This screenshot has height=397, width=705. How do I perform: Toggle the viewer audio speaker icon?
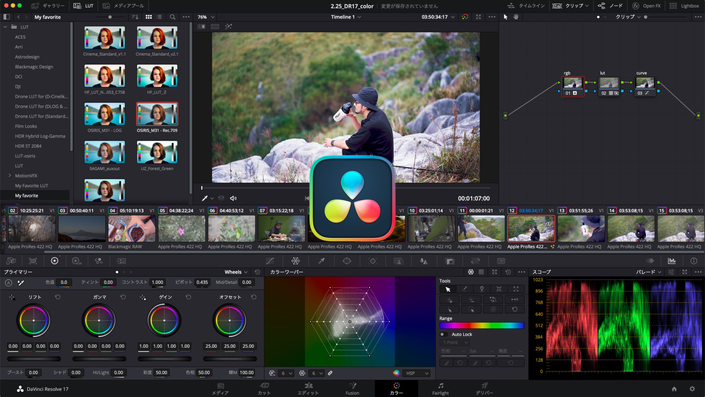click(233, 198)
